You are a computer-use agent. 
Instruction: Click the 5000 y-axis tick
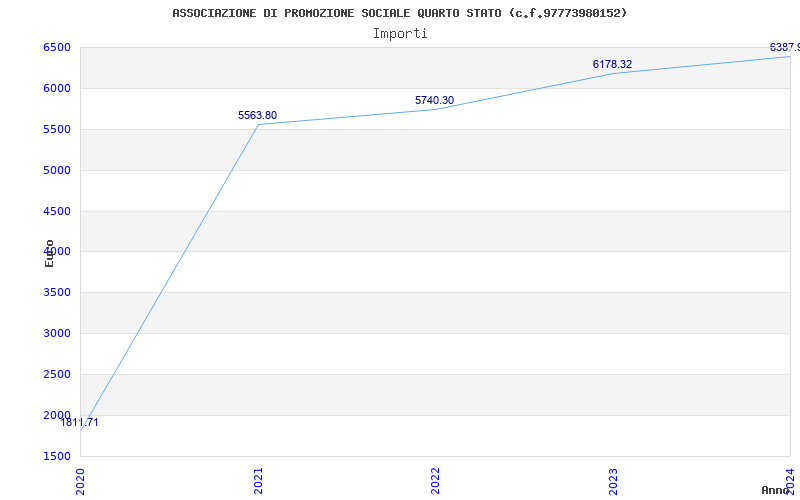point(57,170)
